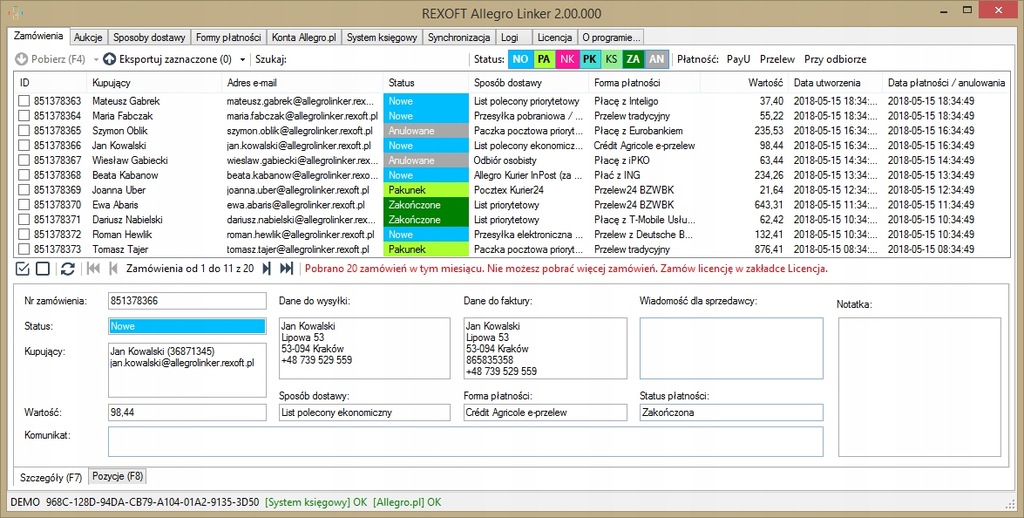
Task: Click the Komunikat field
Action: click(x=466, y=442)
